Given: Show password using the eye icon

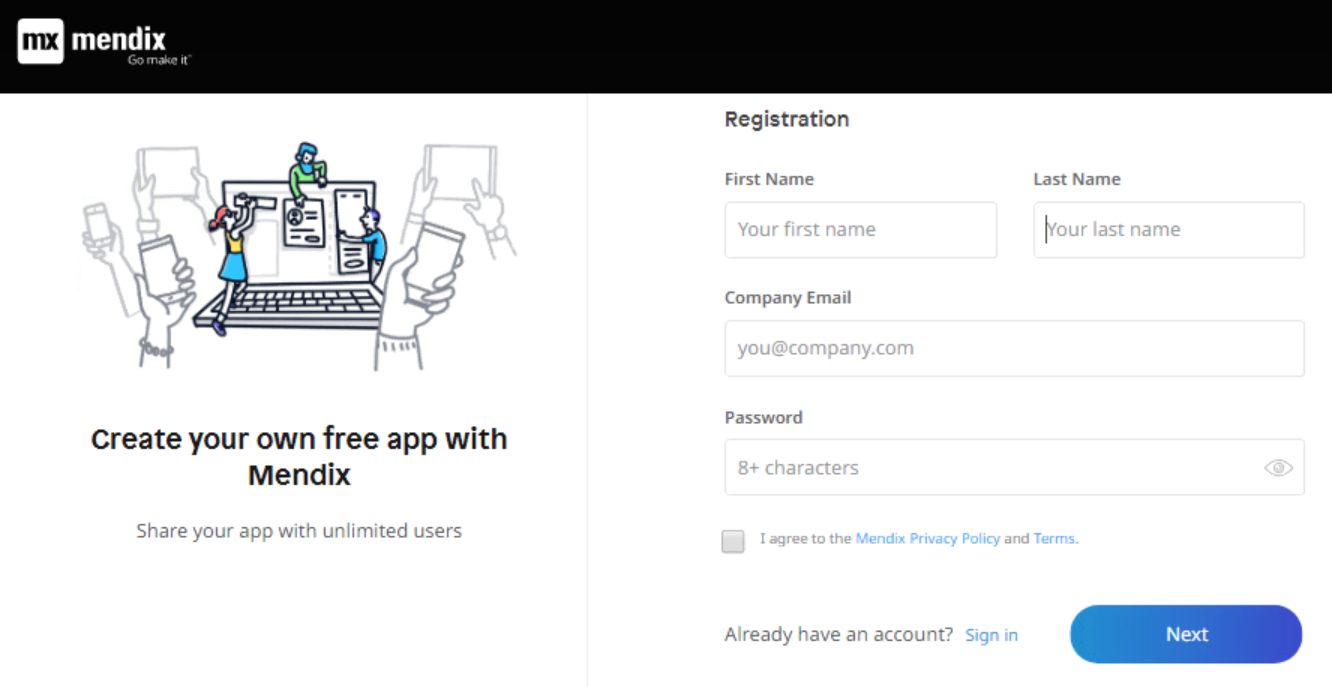Looking at the screenshot, I should point(1278,467).
